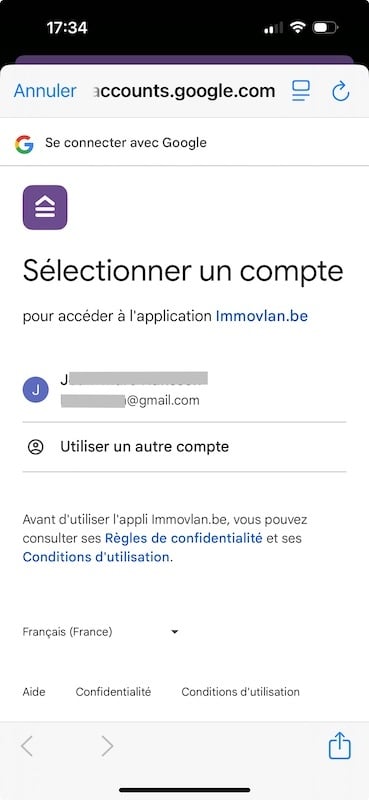Open the Français (France) language dropdown

pos(101,632)
